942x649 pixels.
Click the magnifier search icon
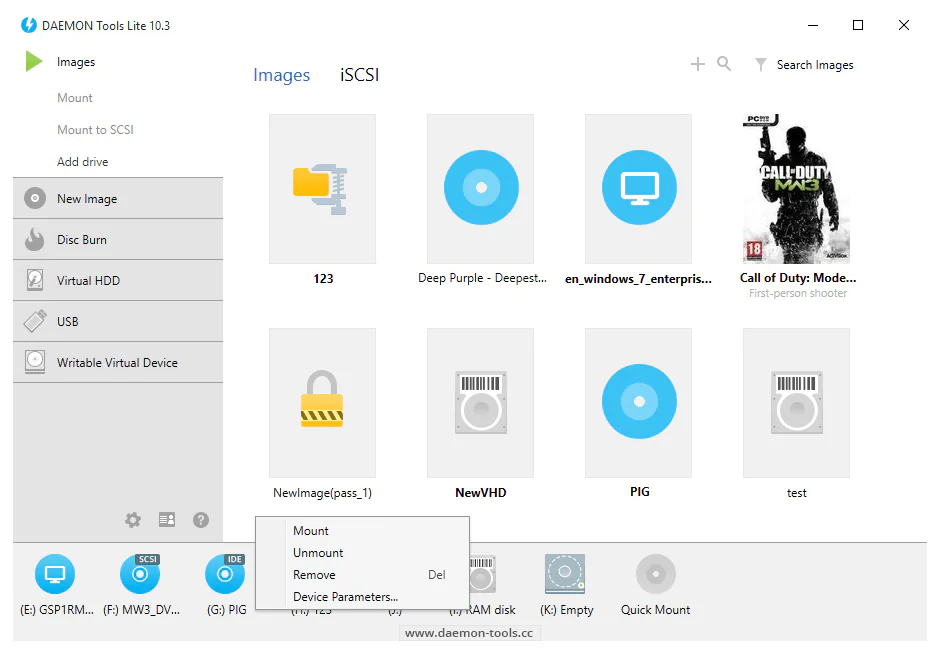point(724,64)
